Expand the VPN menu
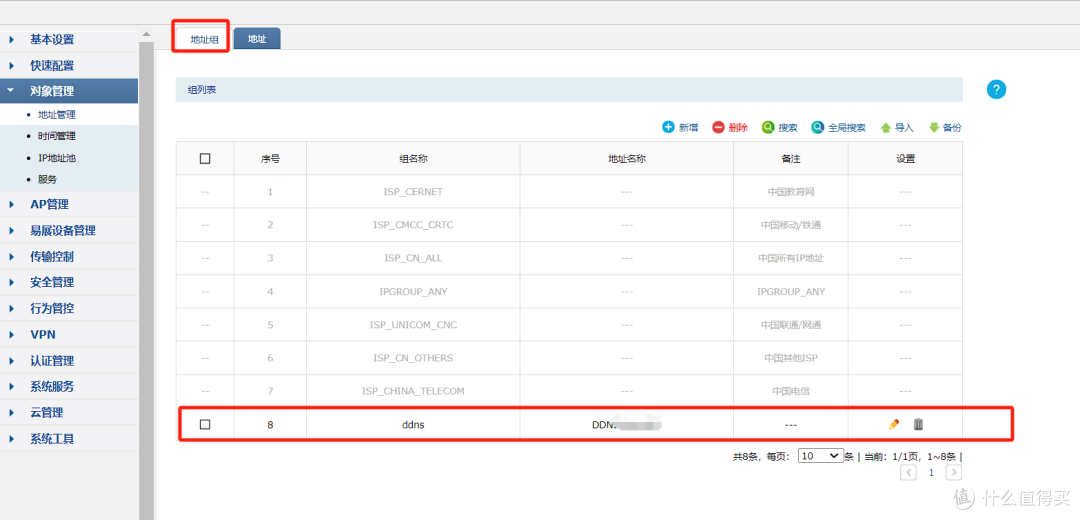 click(x=69, y=335)
